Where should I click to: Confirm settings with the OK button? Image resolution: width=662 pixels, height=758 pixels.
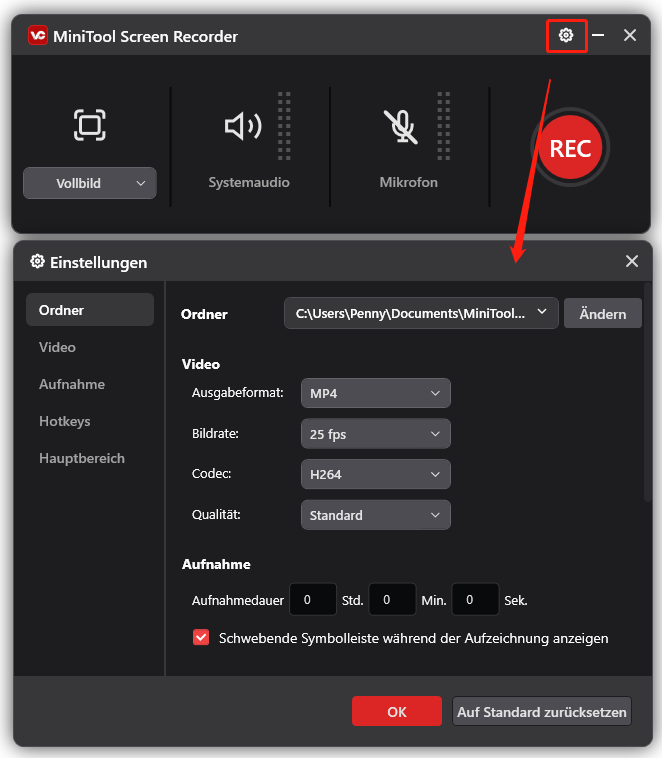click(x=397, y=711)
